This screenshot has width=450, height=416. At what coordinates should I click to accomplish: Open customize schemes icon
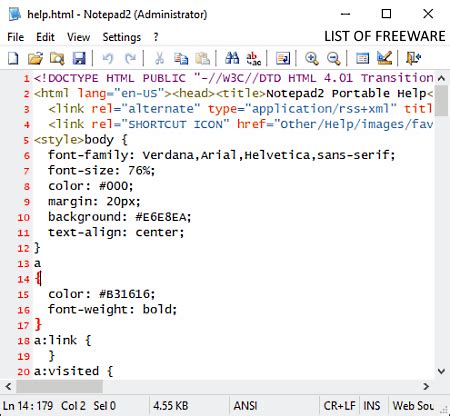tap(384, 58)
